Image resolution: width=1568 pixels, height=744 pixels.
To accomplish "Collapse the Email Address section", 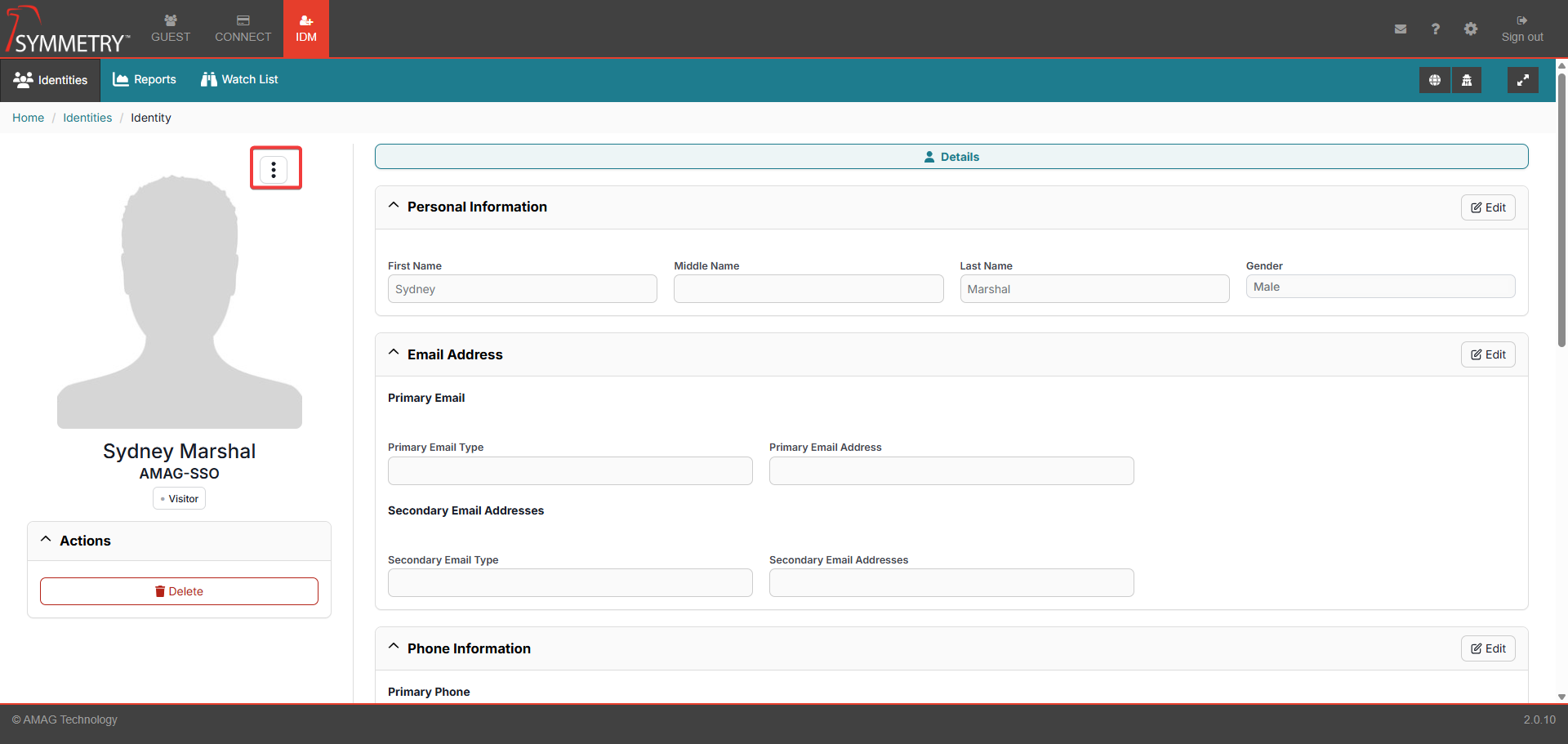I will point(394,353).
